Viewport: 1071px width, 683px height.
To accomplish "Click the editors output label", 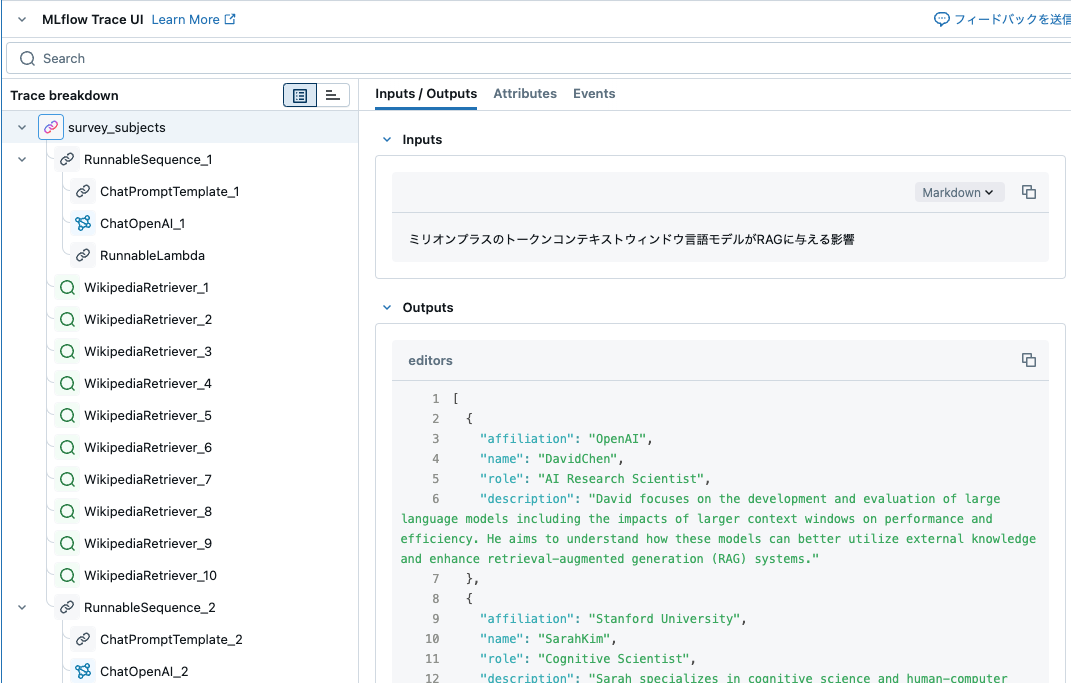I will tap(430, 361).
